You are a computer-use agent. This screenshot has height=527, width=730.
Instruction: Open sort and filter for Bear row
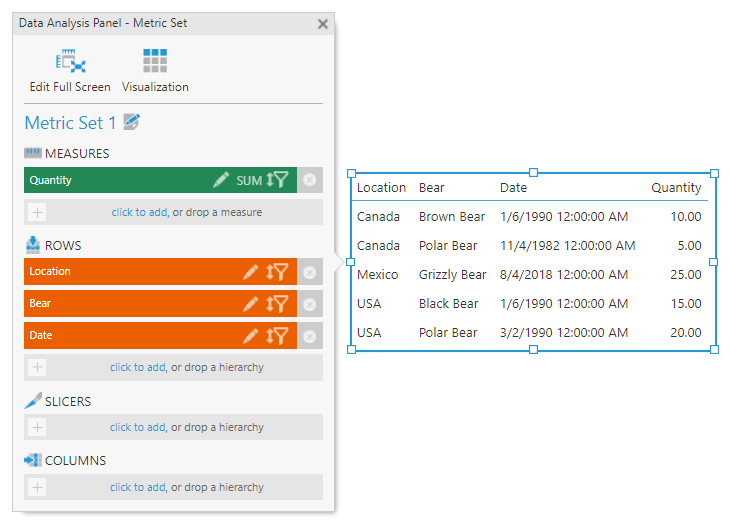point(277,304)
